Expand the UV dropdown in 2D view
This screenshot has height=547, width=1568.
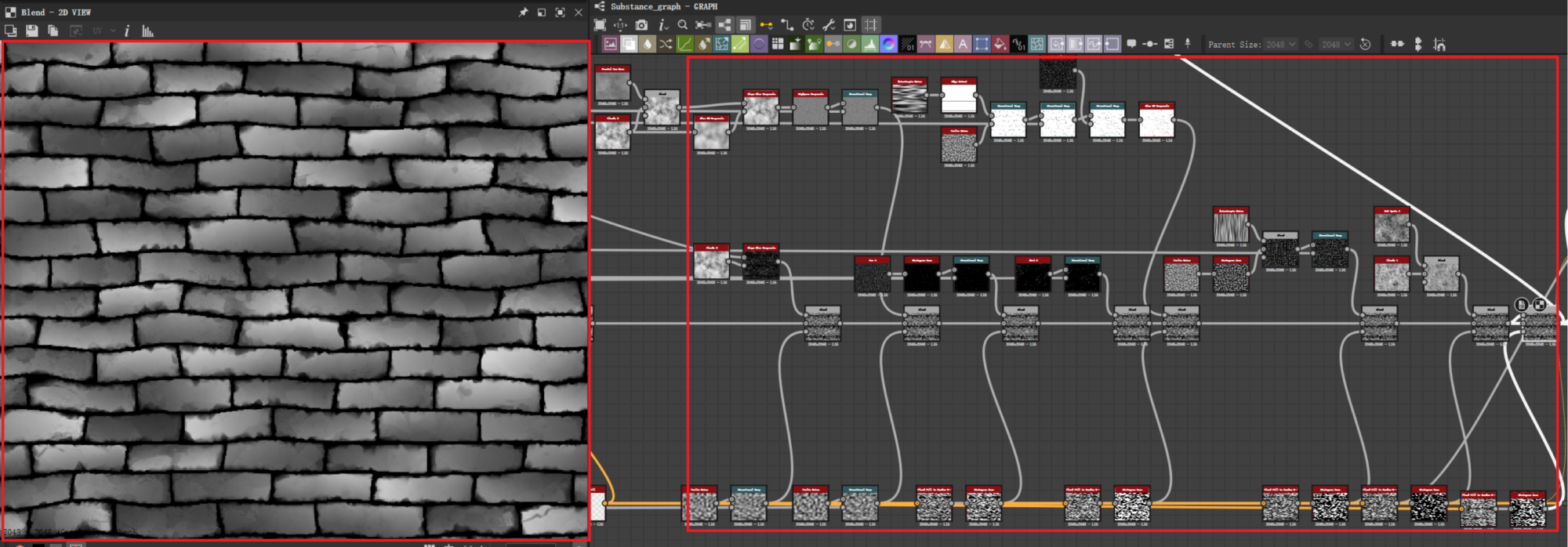coord(113,31)
